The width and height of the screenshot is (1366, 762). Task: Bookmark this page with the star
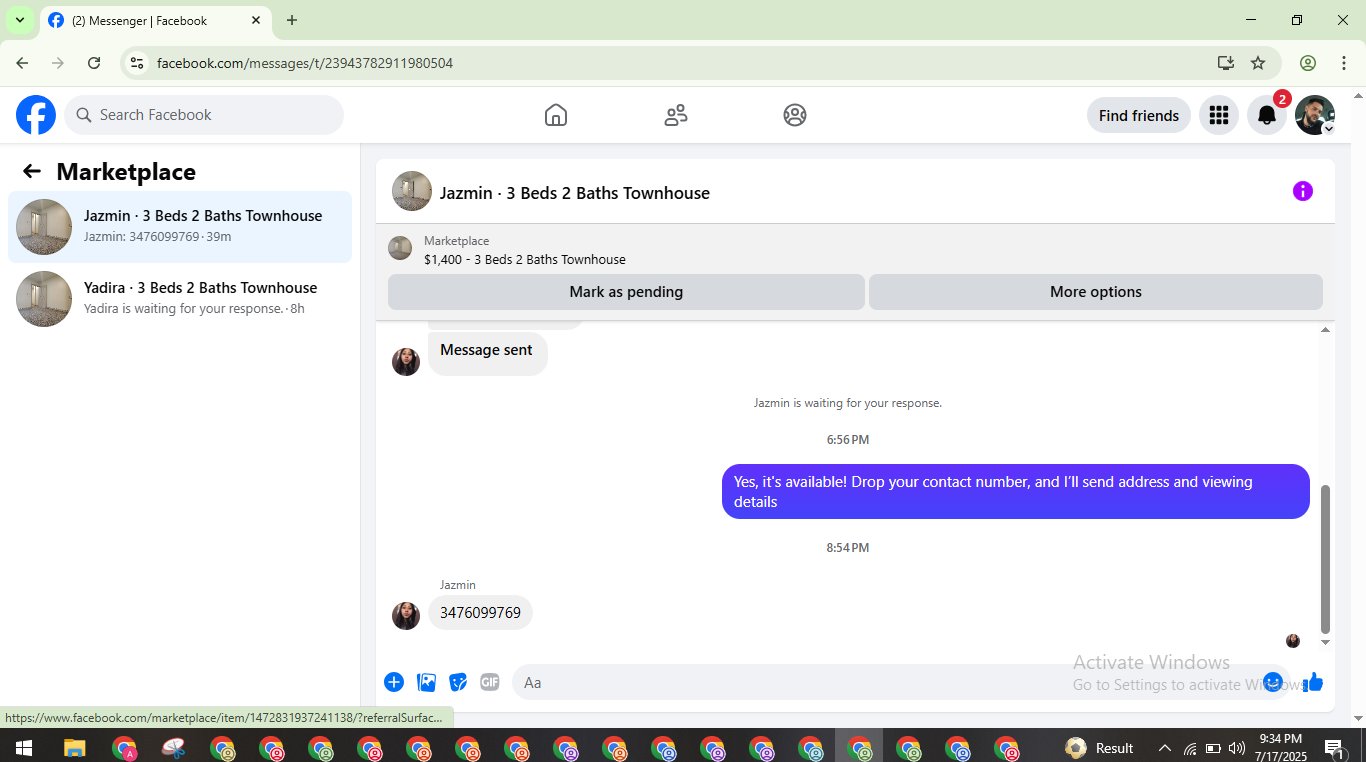[1258, 63]
